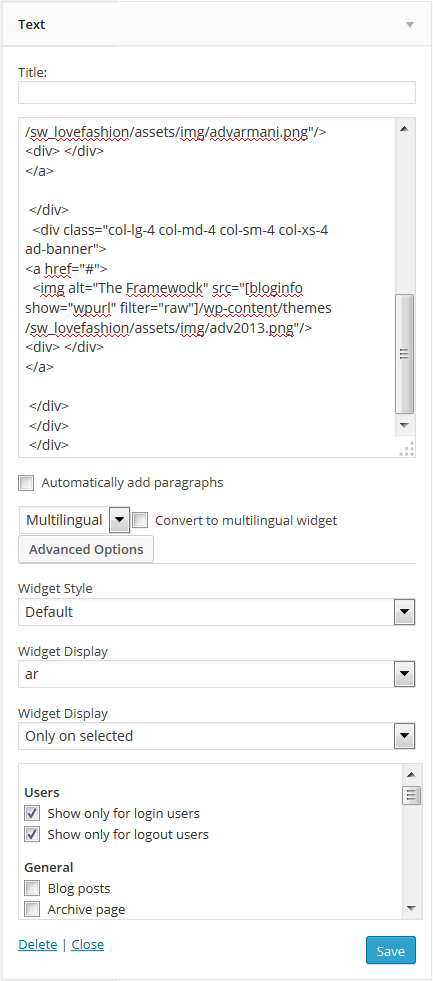Click the textarea scrollbar thumb

[404, 353]
